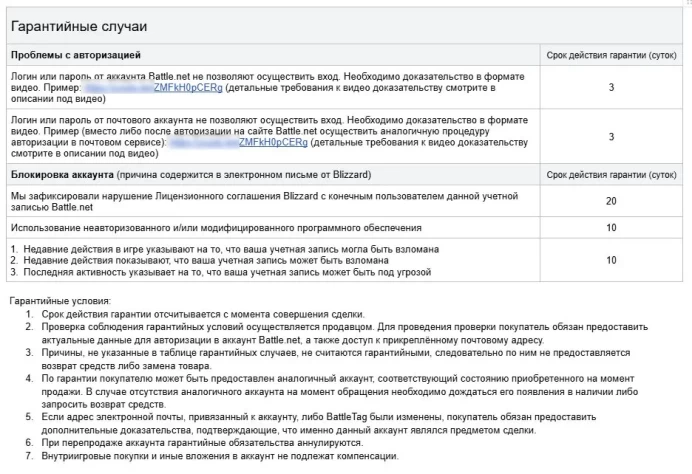Select condition 1 about warranty period start
Image resolution: width=692 pixels, height=474 pixels.
coord(195,314)
